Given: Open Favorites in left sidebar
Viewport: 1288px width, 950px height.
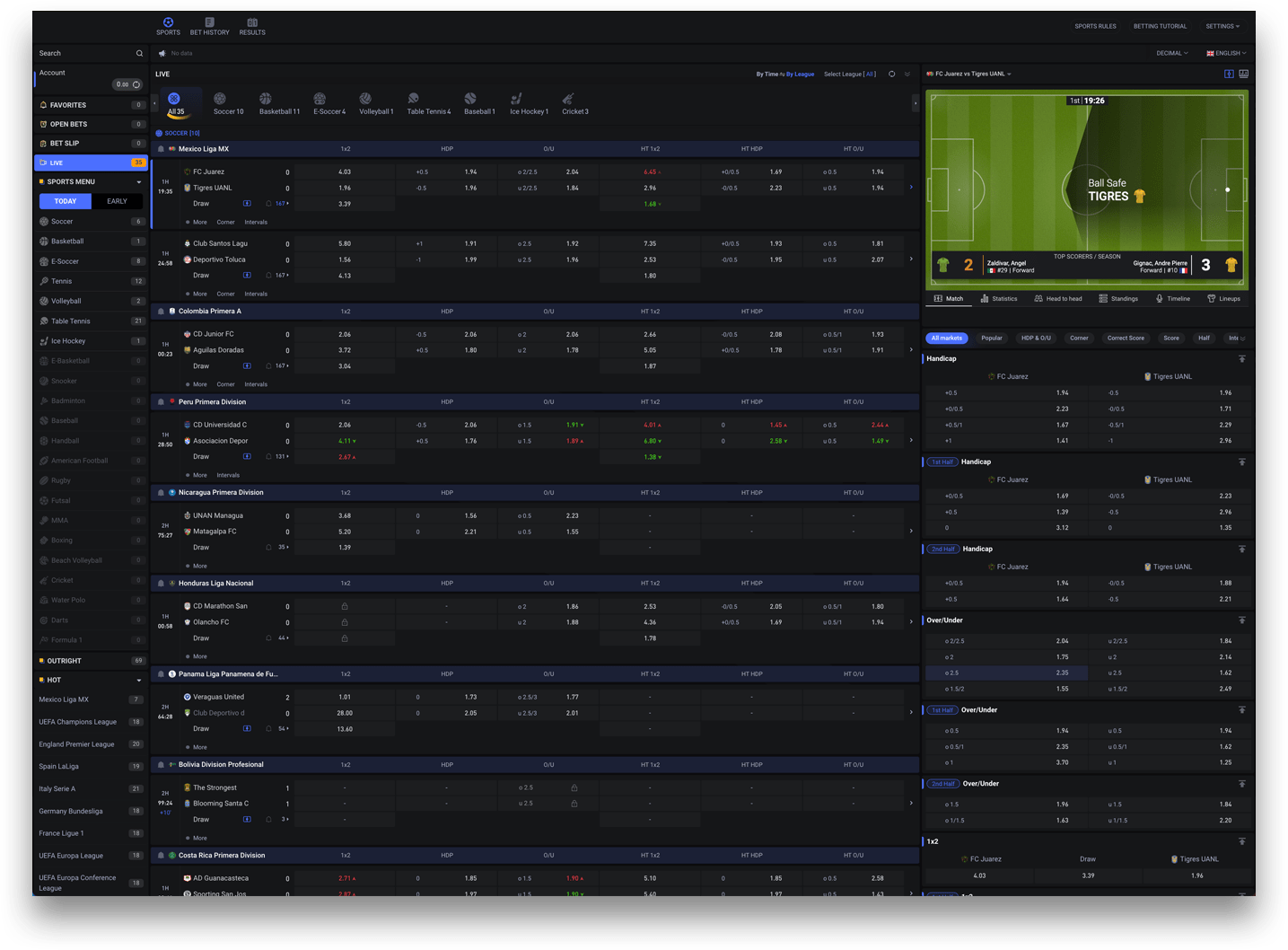Looking at the screenshot, I should [91, 105].
